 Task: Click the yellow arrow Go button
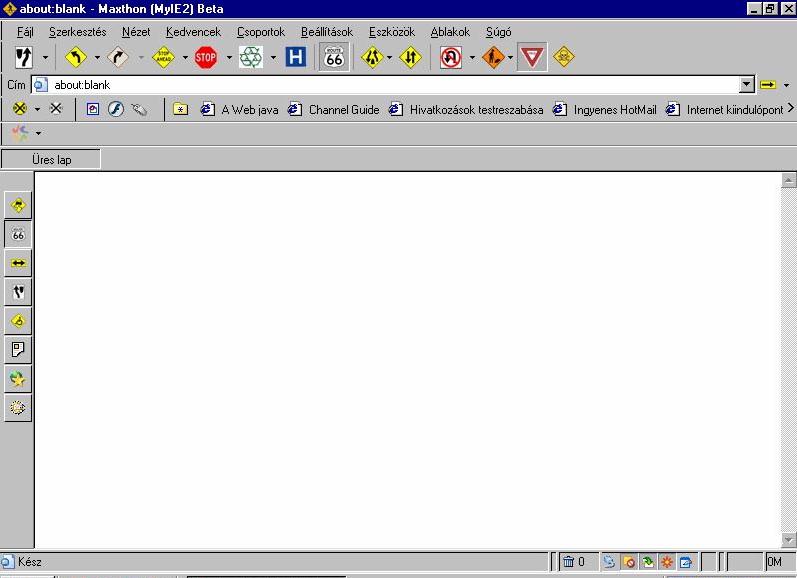(768, 85)
